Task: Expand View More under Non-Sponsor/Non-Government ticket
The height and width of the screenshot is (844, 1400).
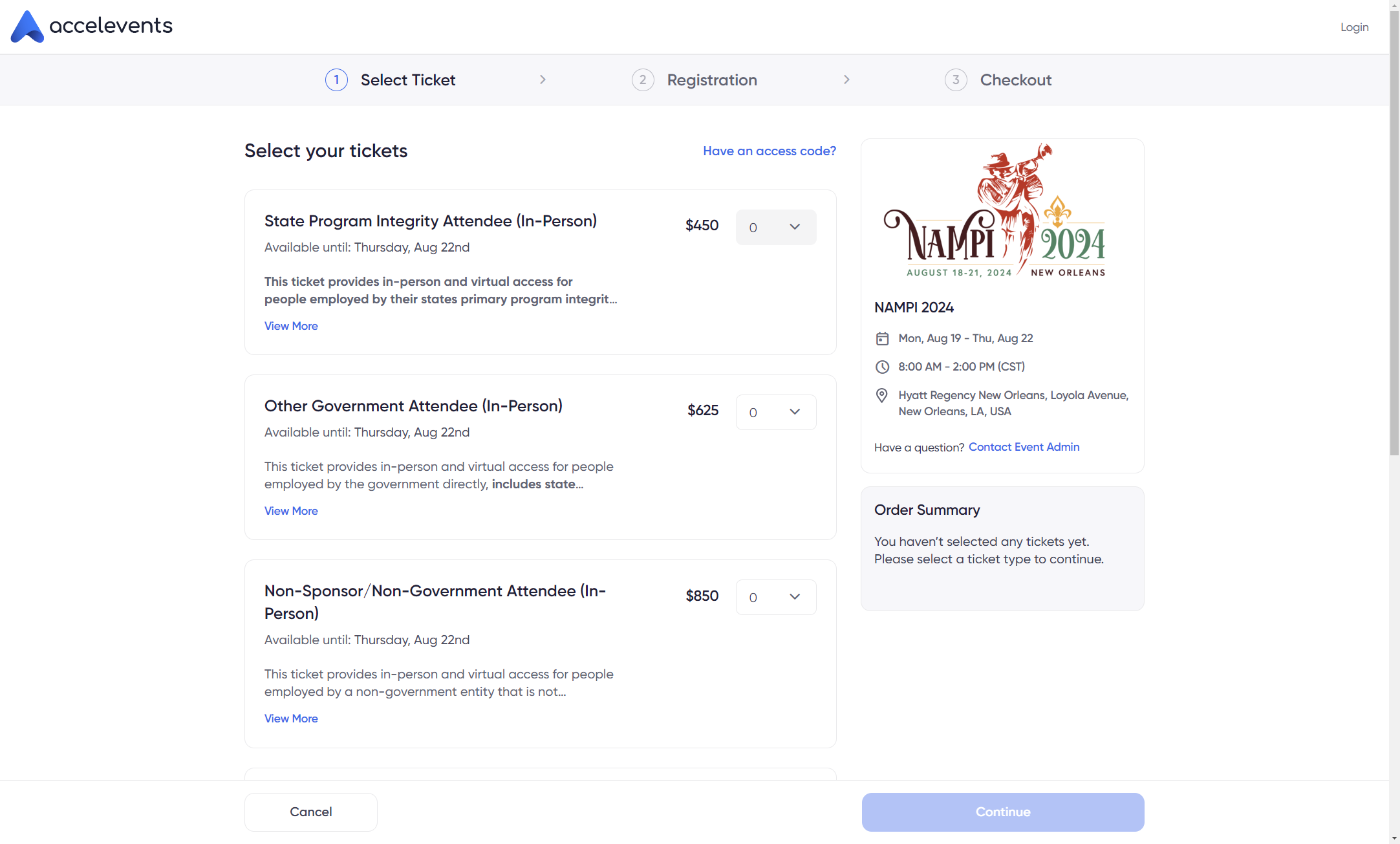Action: click(x=291, y=719)
